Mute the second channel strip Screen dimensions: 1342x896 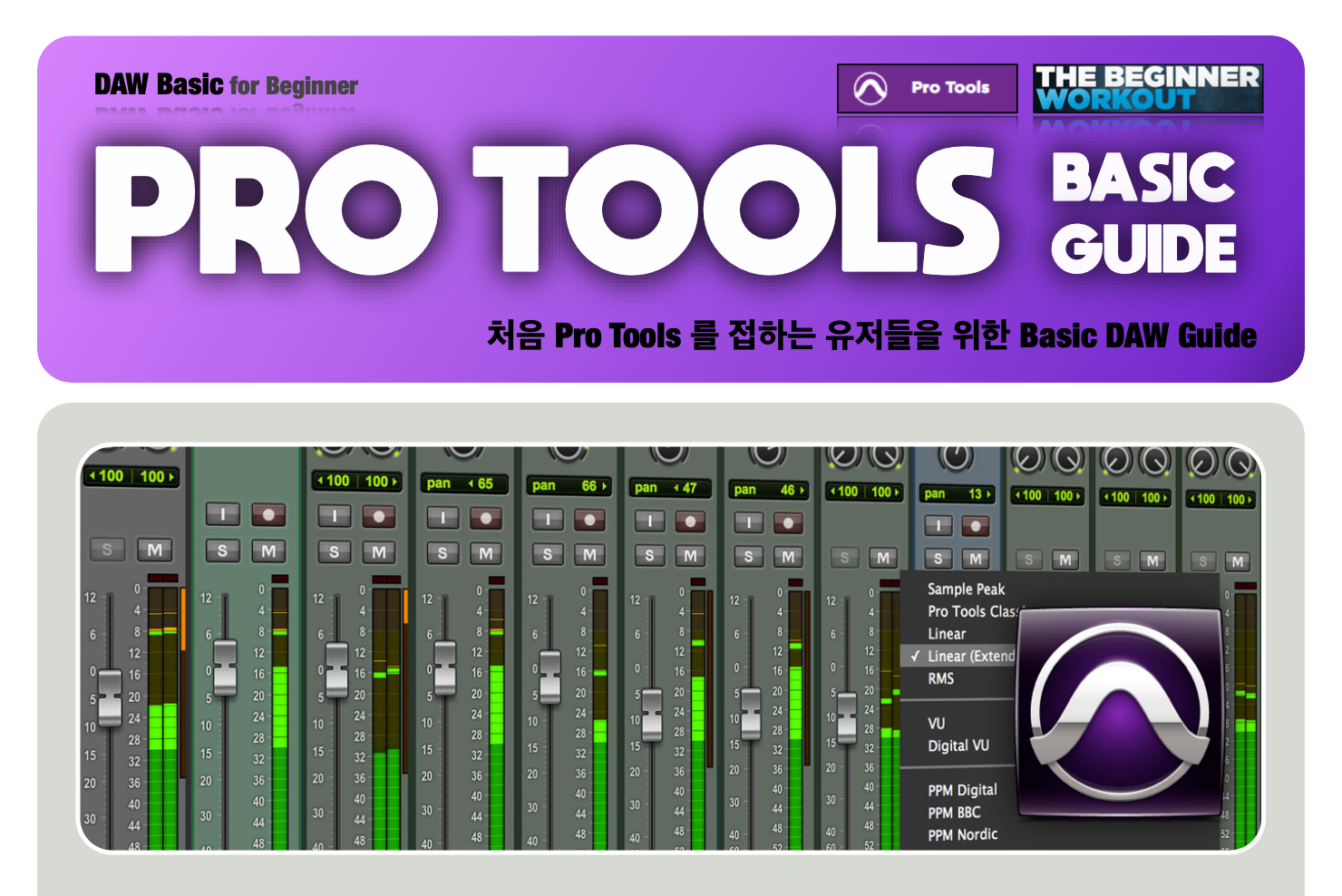tap(268, 550)
